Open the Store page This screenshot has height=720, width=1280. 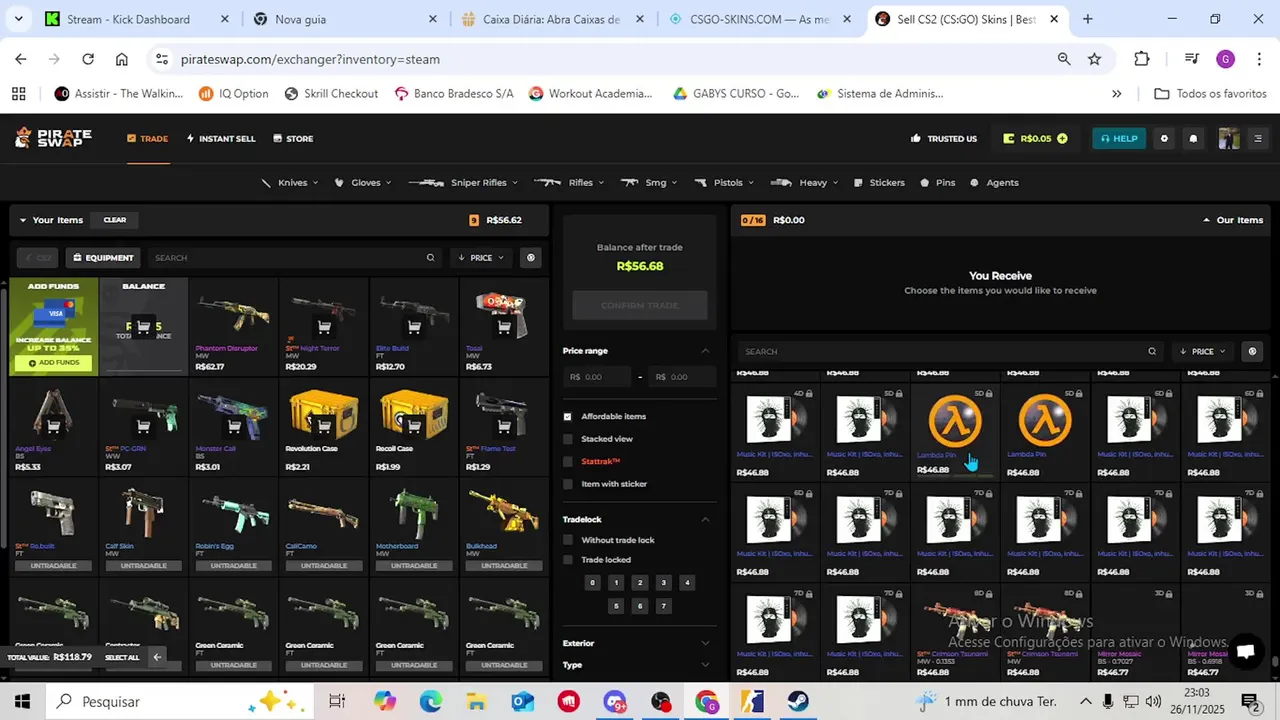click(293, 139)
